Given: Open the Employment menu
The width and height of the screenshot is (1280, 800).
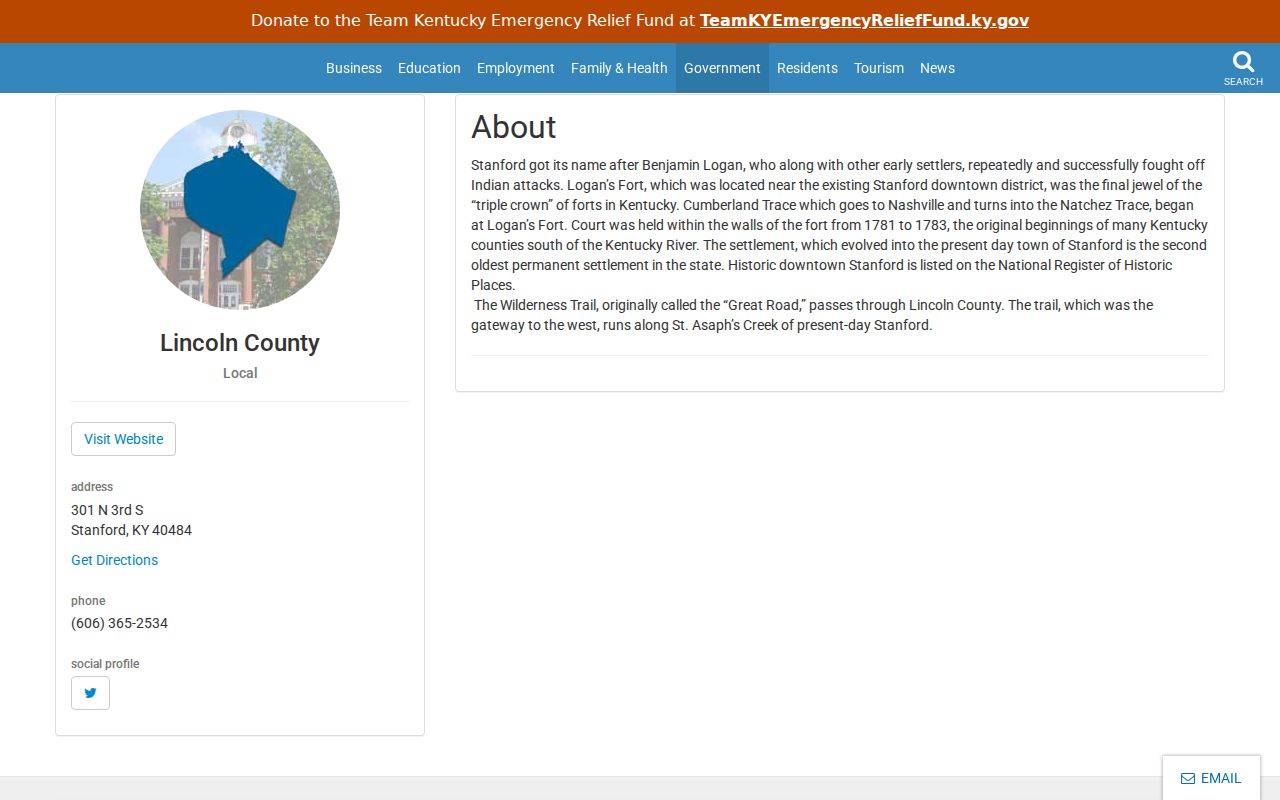Looking at the screenshot, I should tap(515, 68).
